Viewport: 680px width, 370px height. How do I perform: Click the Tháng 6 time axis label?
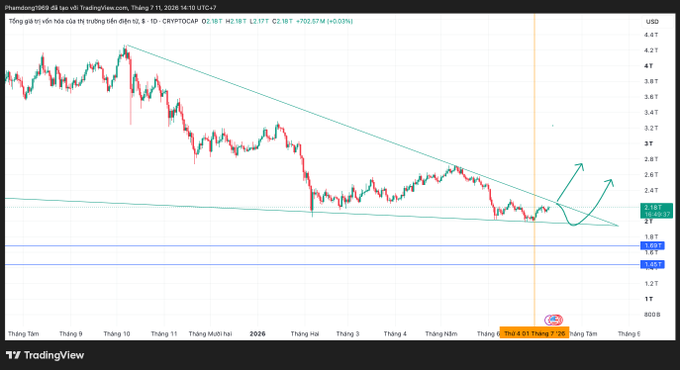coord(488,334)
